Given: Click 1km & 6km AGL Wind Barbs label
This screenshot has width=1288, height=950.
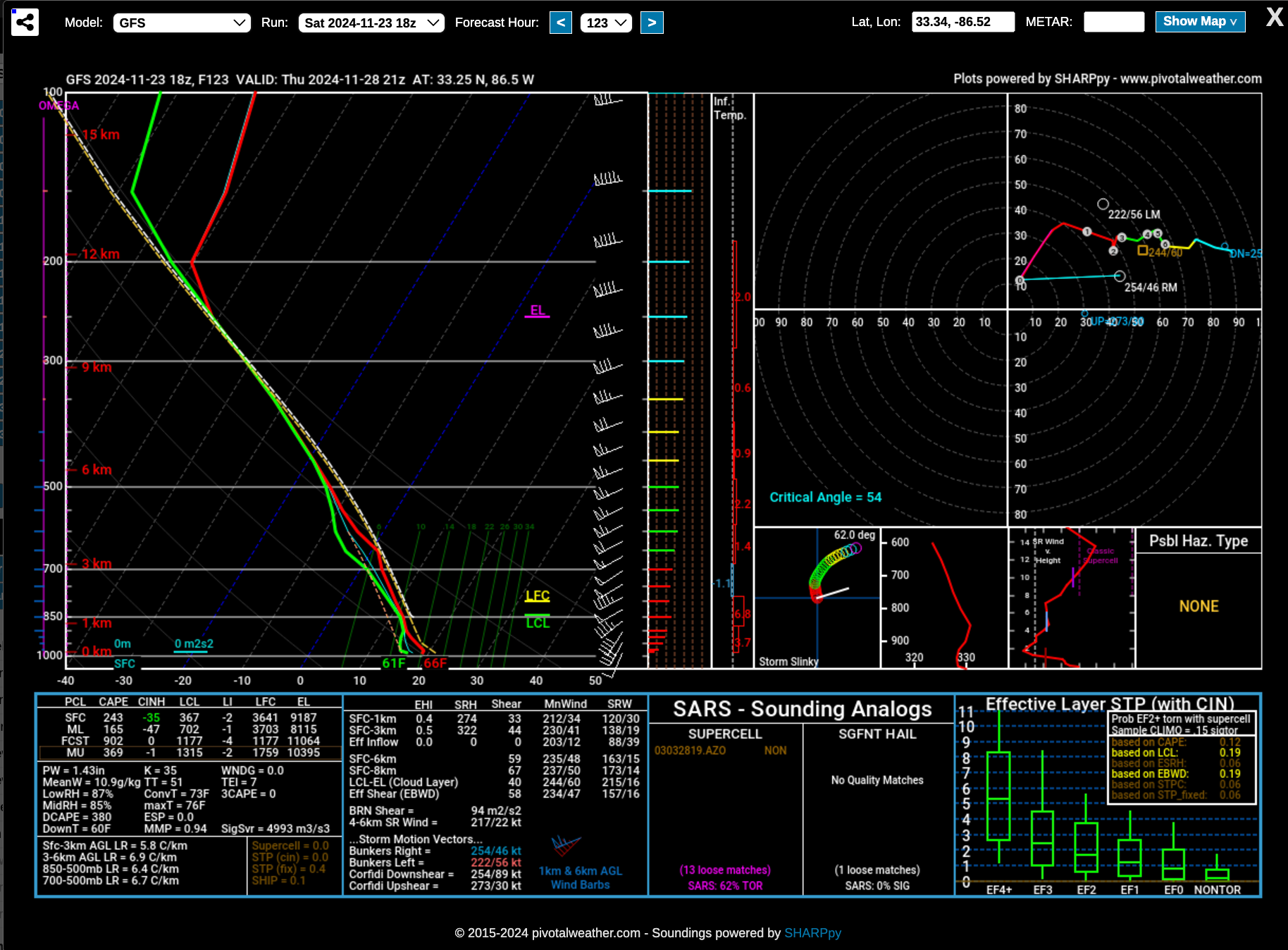Looking at the screenshot, I should (x=581, y=878).
